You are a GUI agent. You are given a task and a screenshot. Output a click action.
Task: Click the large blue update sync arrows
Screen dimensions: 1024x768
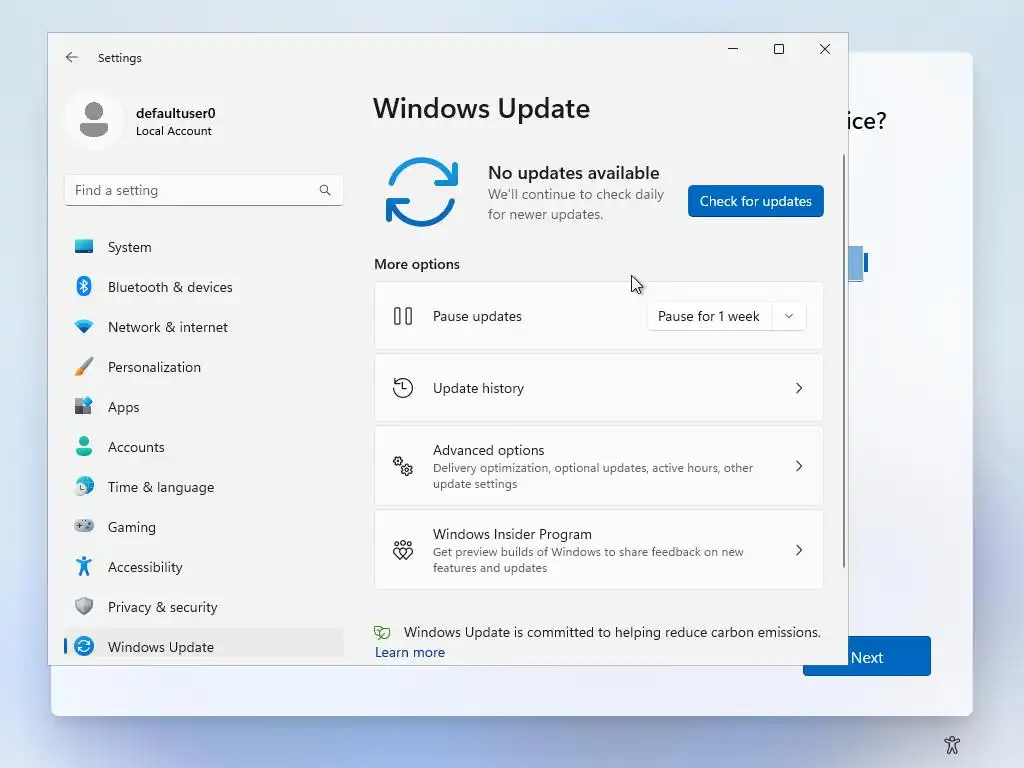click(x=422, y=192)
